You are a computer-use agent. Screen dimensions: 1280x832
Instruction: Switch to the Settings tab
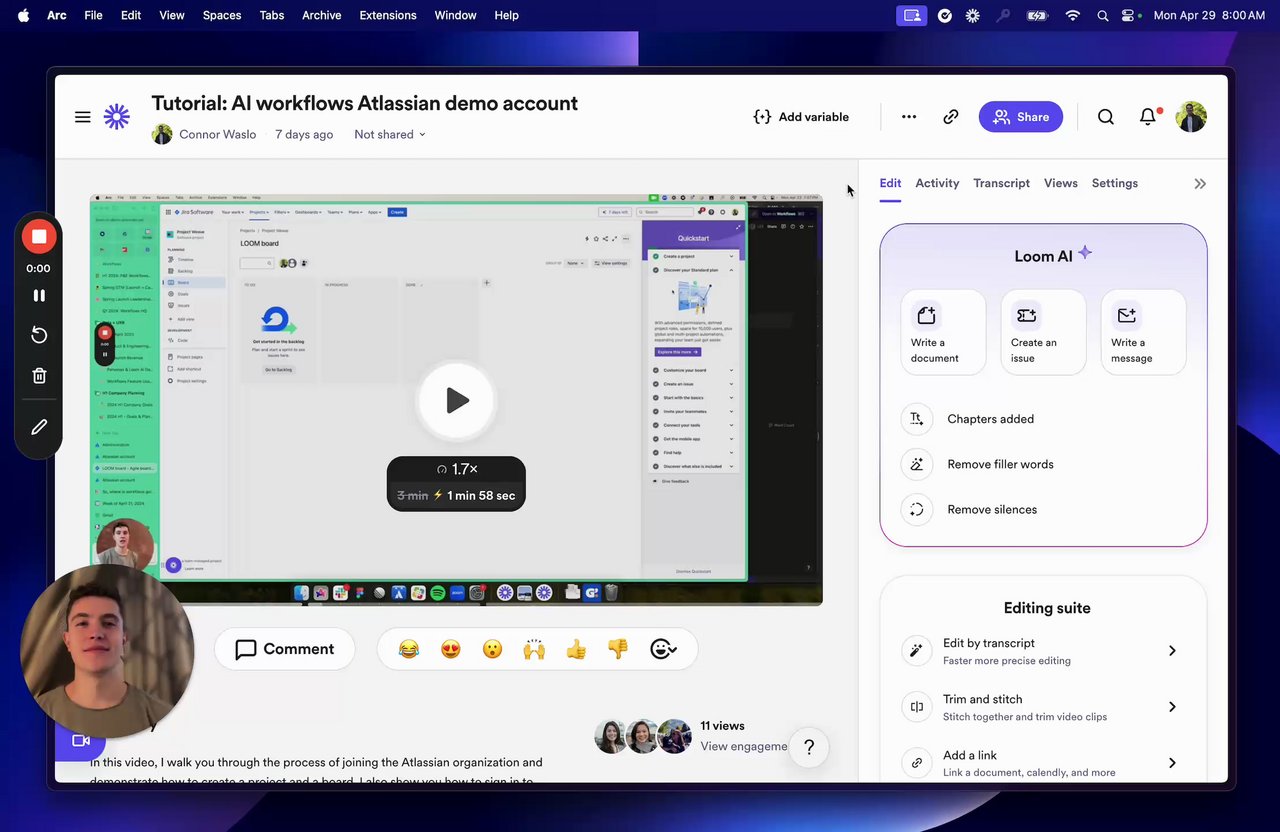click(1114, 183)
